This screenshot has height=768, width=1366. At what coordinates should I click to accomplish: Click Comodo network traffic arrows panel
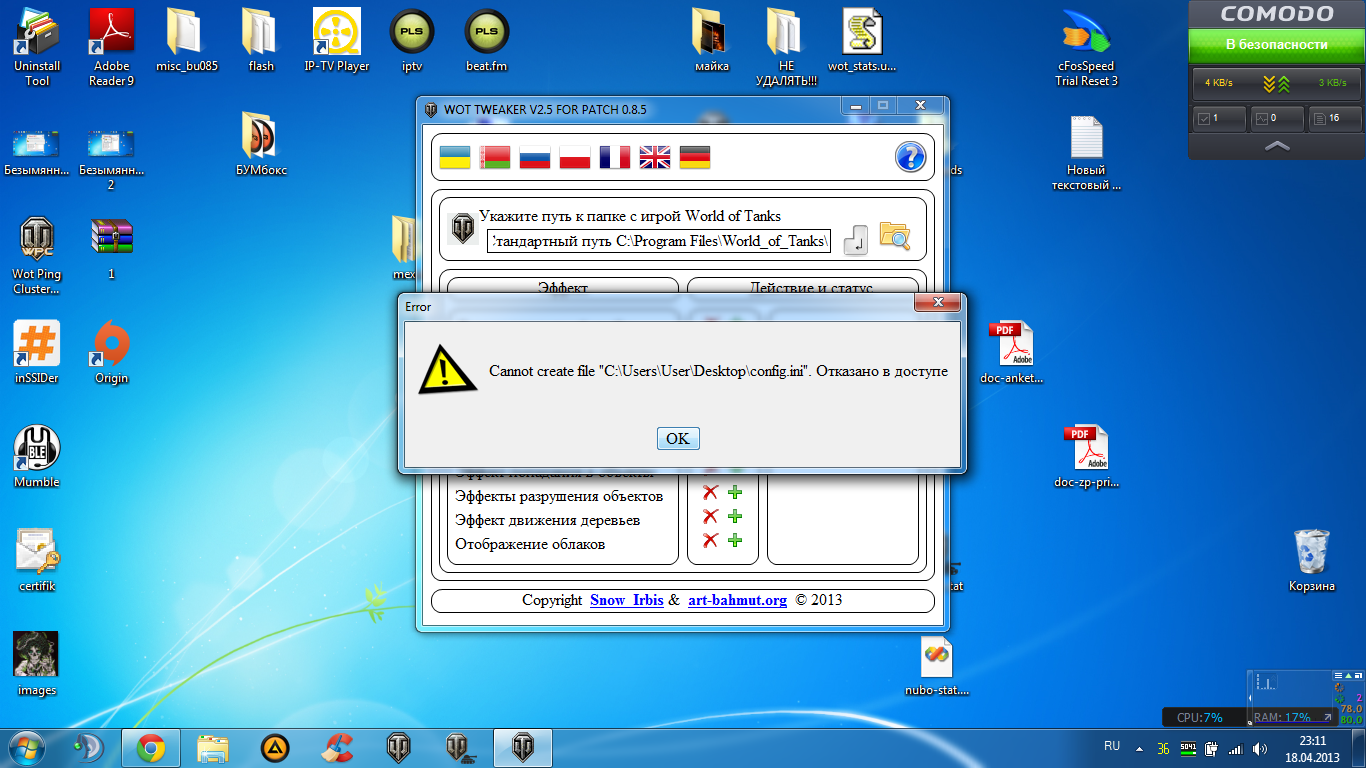pyautogui.click(x=1277, y=82)
